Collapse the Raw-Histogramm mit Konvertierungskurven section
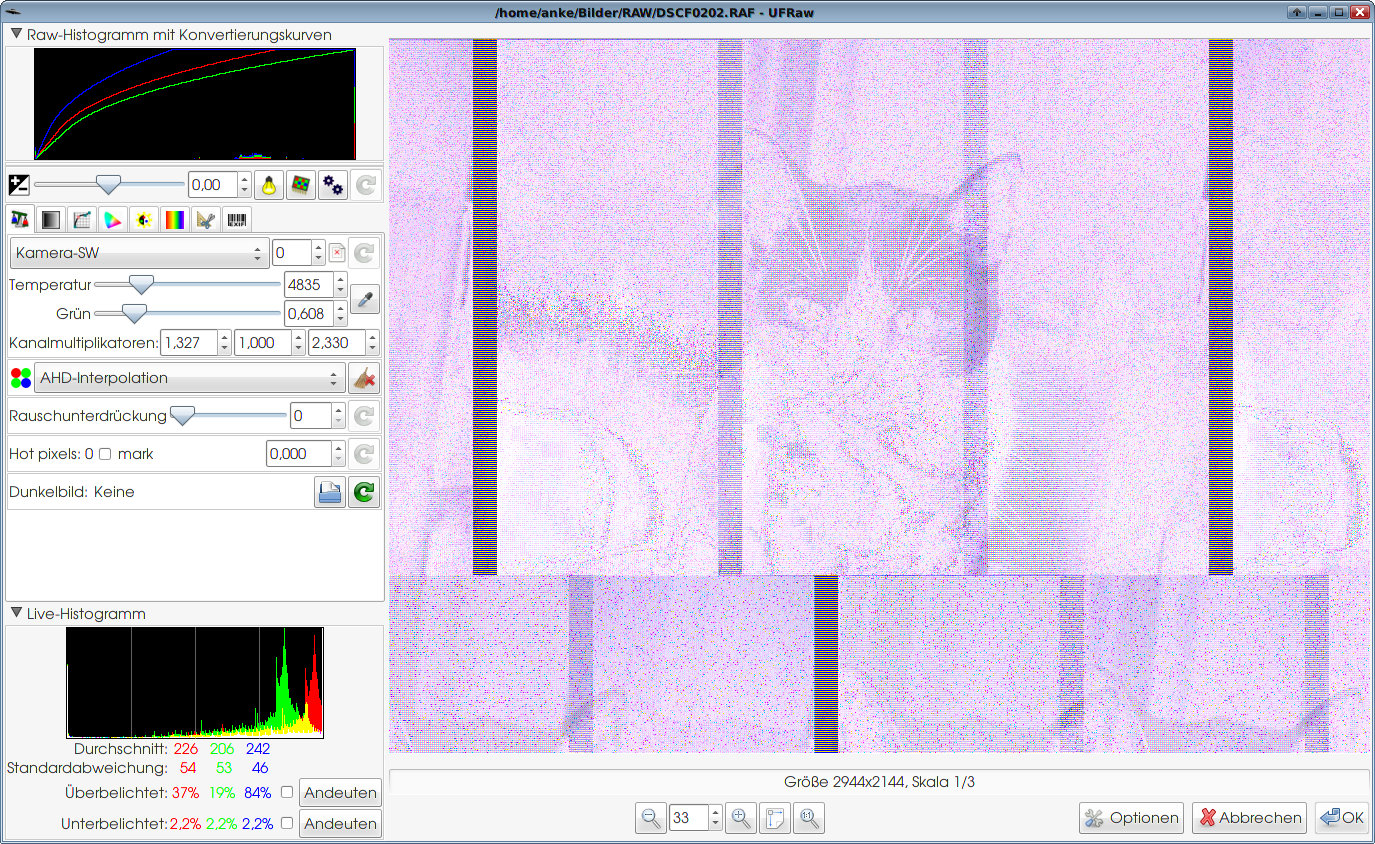The image size is (1375, 844). (16, 34)
